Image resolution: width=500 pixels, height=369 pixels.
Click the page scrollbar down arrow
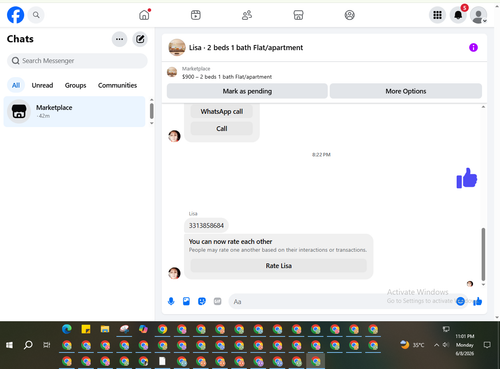coord(497,318)
